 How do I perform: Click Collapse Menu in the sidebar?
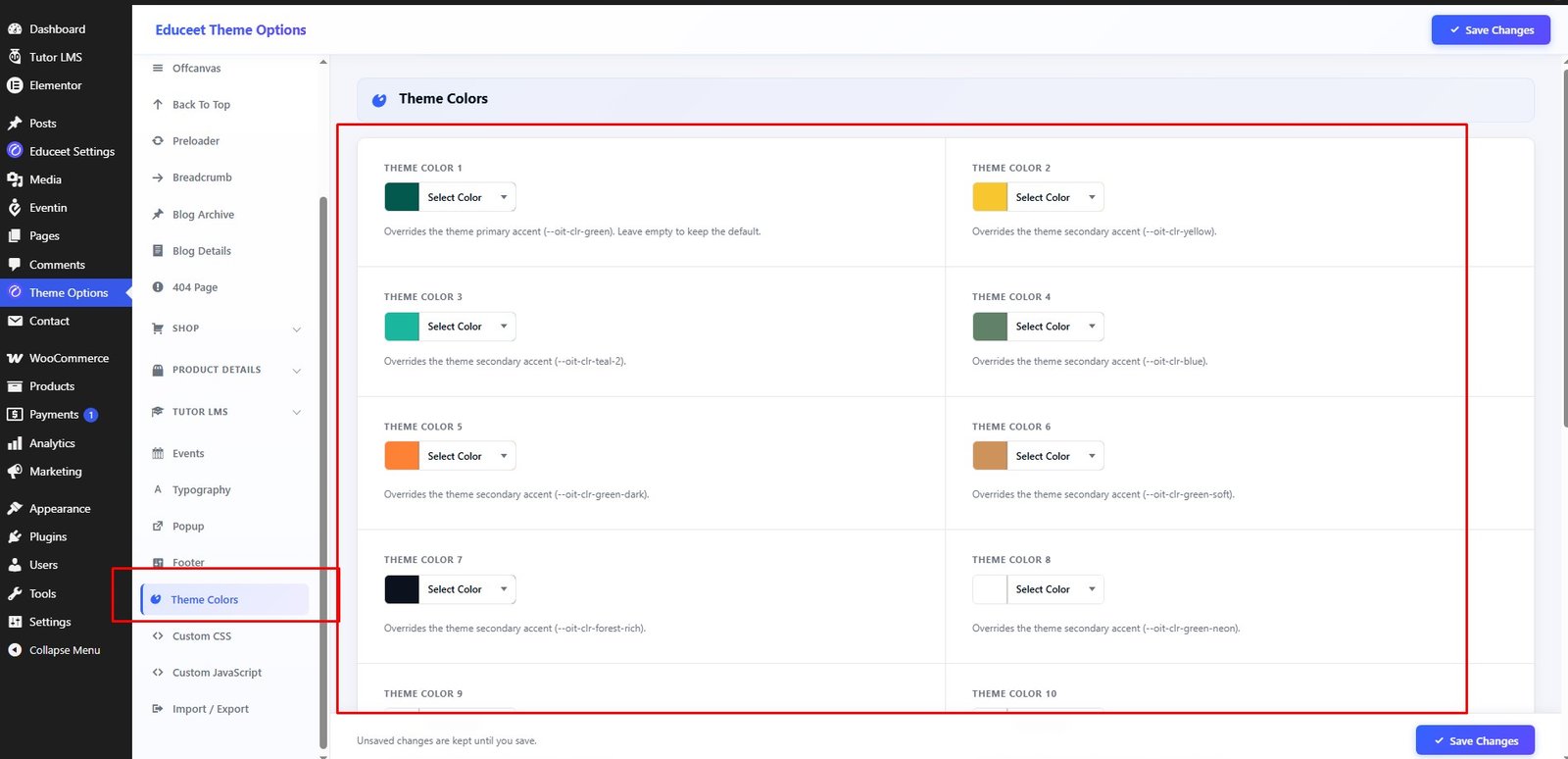click(x=66, y=650)
